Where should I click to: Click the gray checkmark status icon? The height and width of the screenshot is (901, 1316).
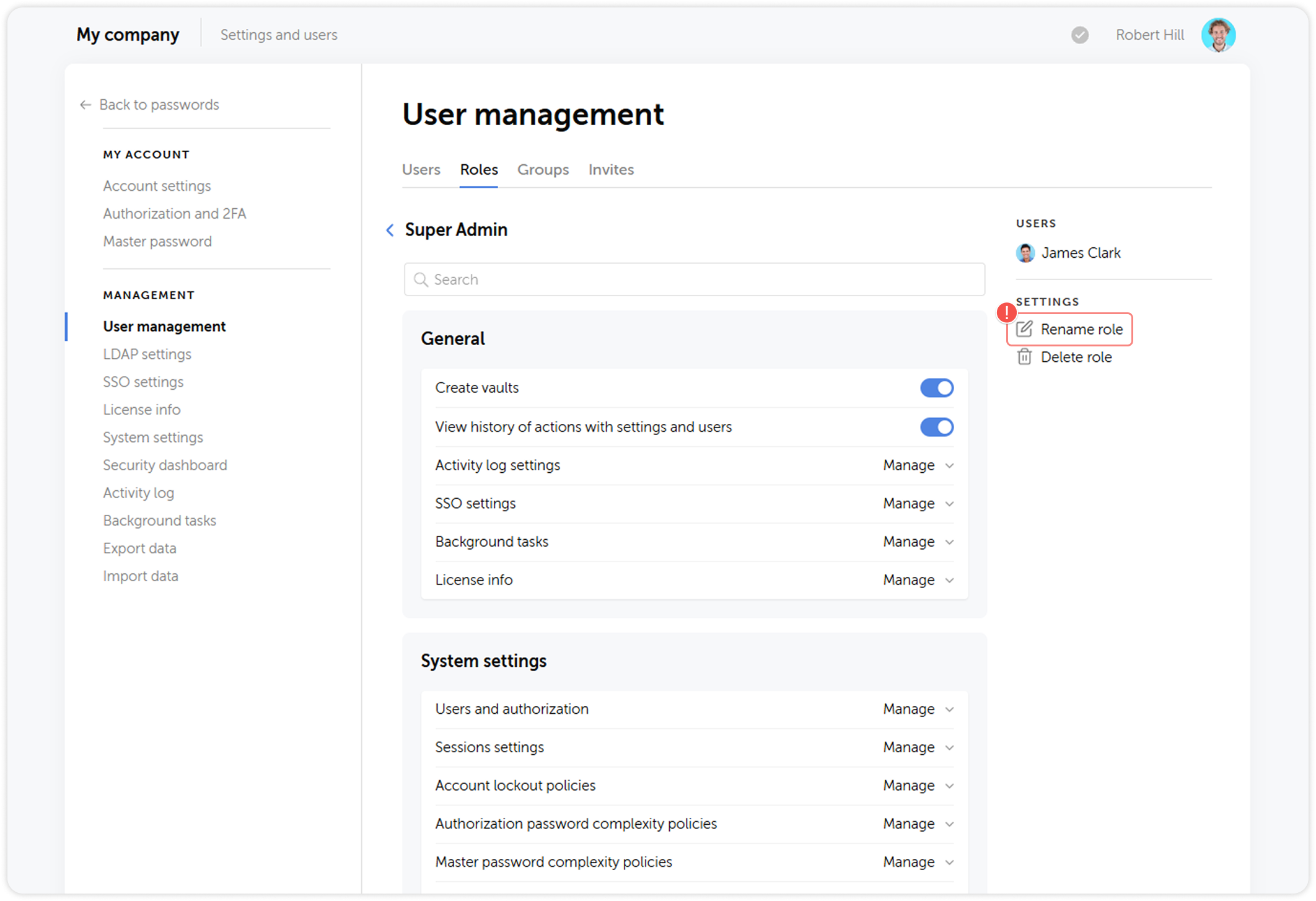1080,35
